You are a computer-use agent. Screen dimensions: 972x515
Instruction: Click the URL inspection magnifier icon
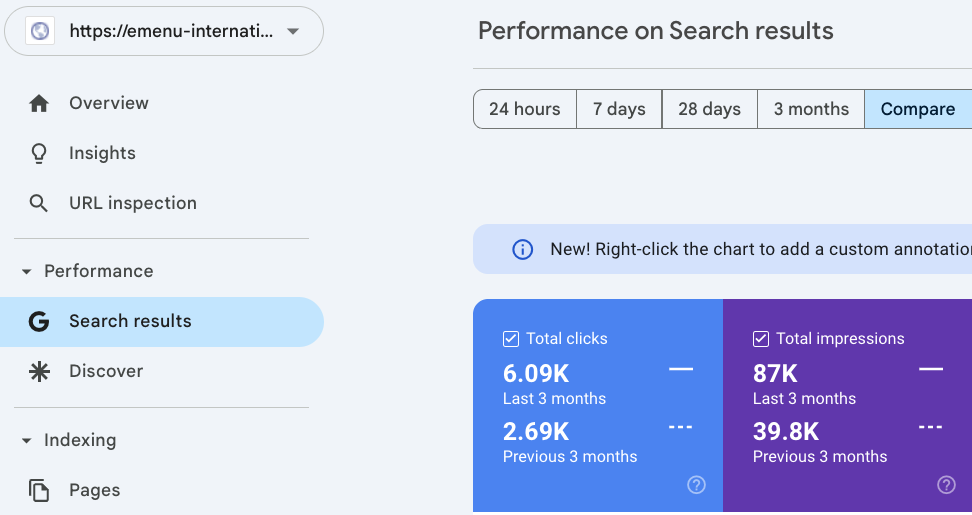click(39, 204)
